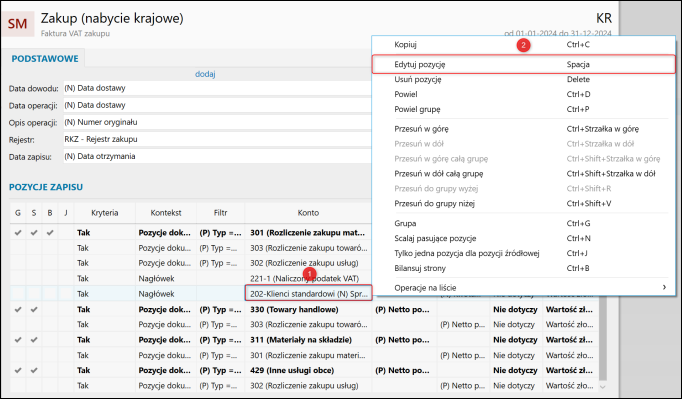Click the Kontekst column header
This screenshot has width=682, height=399.
tap(166, 213)
